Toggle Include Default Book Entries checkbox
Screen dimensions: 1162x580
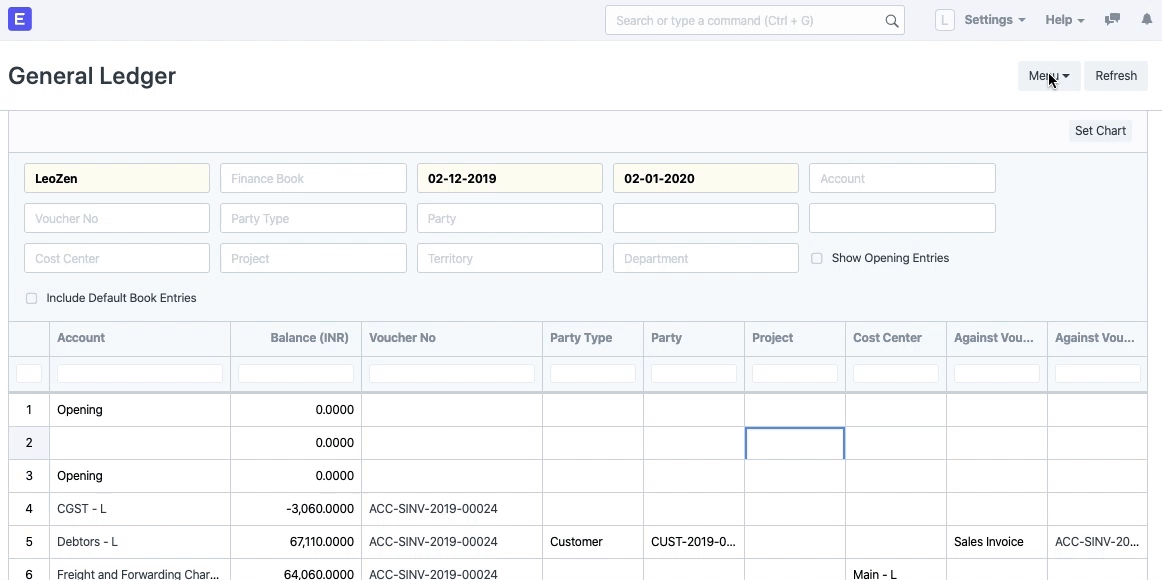coord(32,298)
